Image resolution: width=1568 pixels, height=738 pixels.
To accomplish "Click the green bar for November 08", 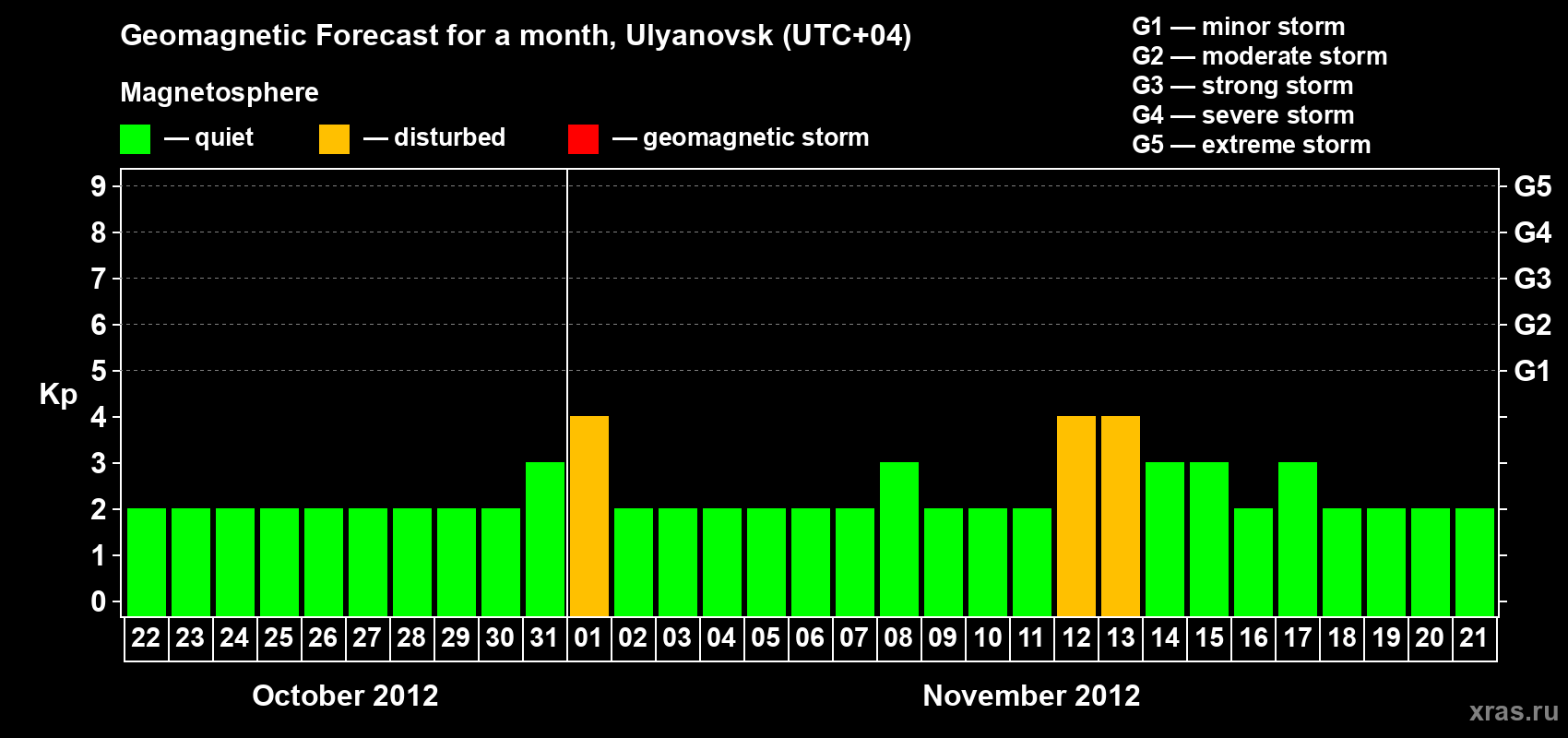I will (x=899, y=539).
